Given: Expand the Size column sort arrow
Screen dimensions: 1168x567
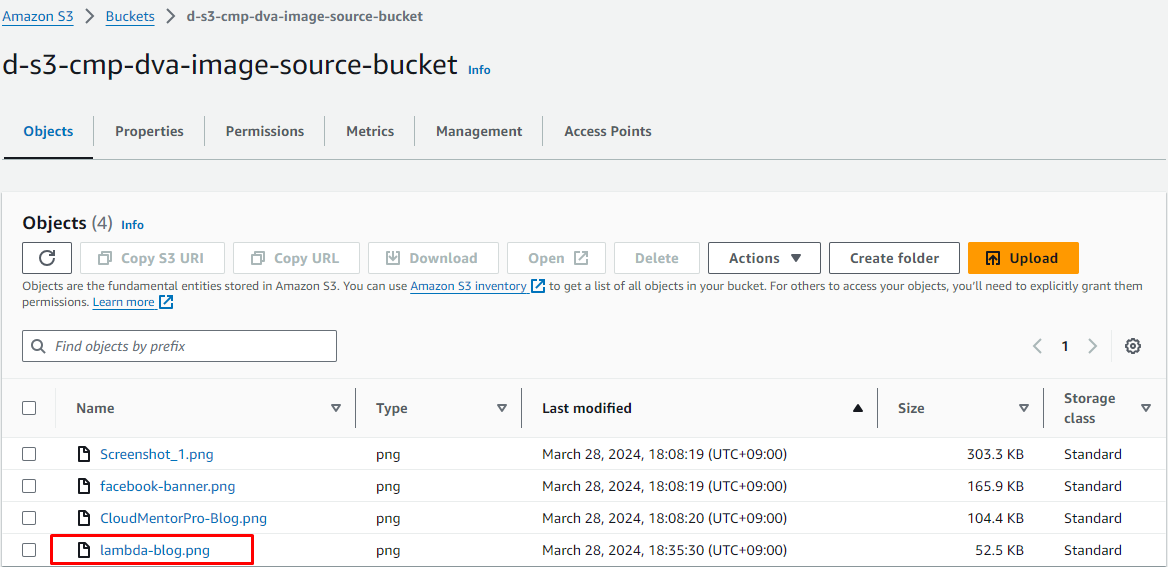Looking at the screenshot, I should click(x=1023, y=408).
